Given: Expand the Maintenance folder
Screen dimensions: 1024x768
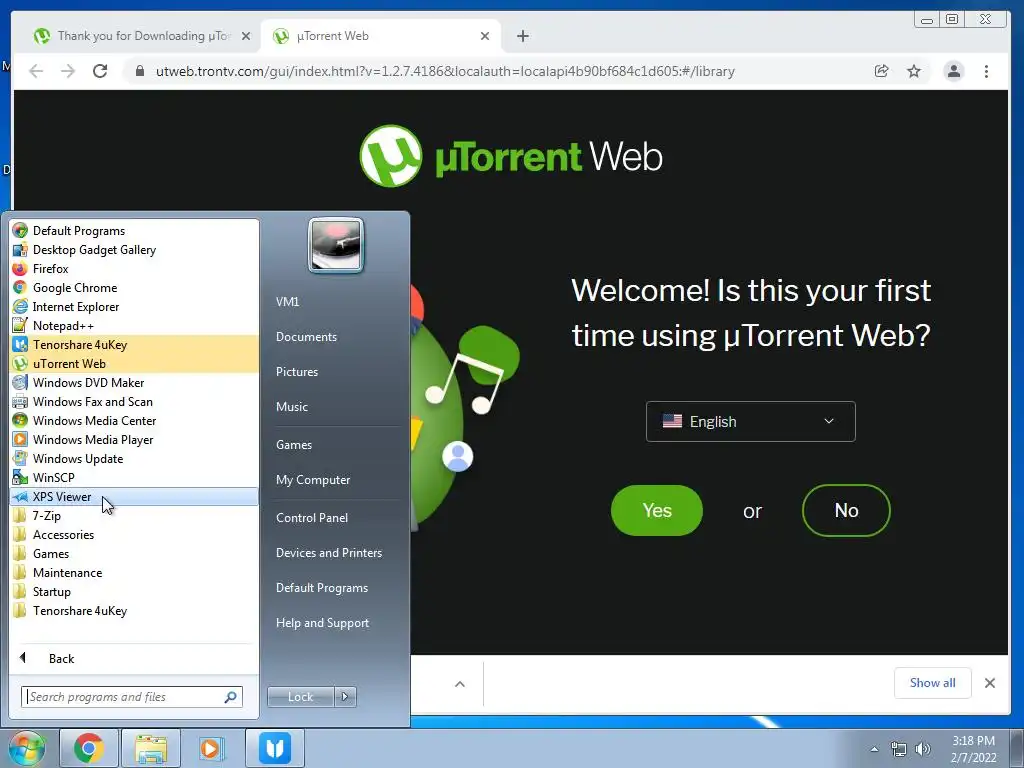Looking at the screenshot, I should (x=134, y=572).
